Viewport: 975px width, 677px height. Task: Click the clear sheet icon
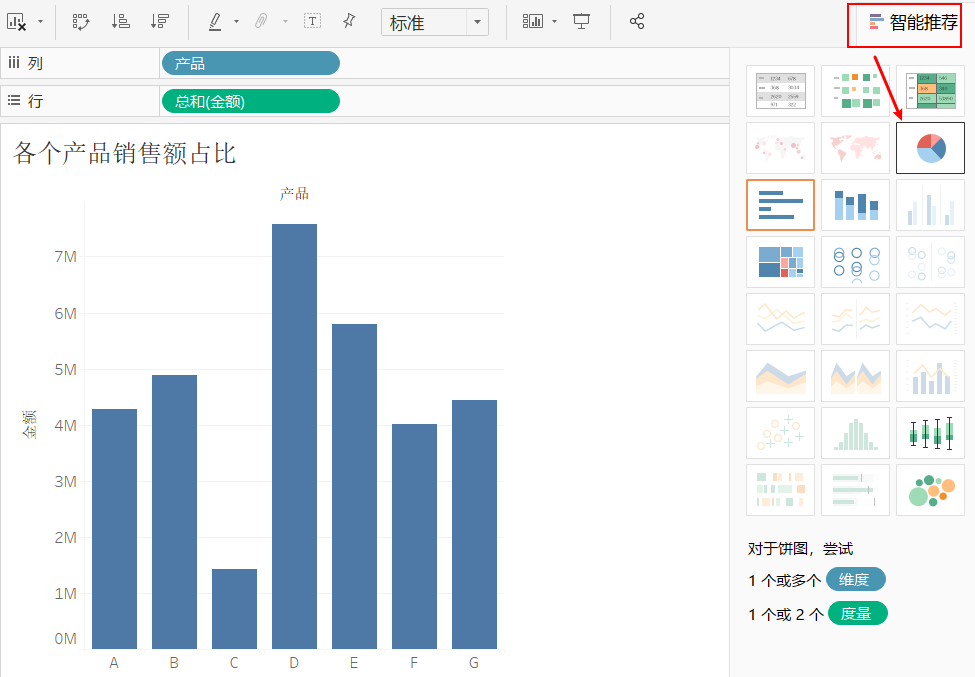[x=16, y=21]
